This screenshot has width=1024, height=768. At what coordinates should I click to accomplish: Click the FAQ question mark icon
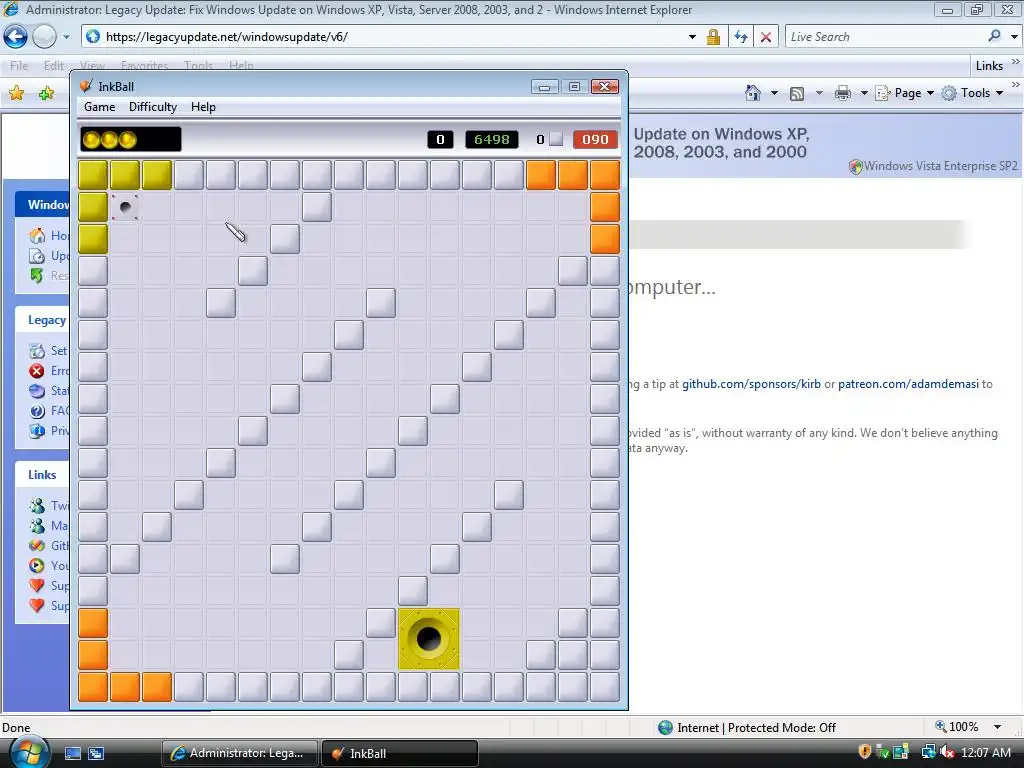[37, 411]
